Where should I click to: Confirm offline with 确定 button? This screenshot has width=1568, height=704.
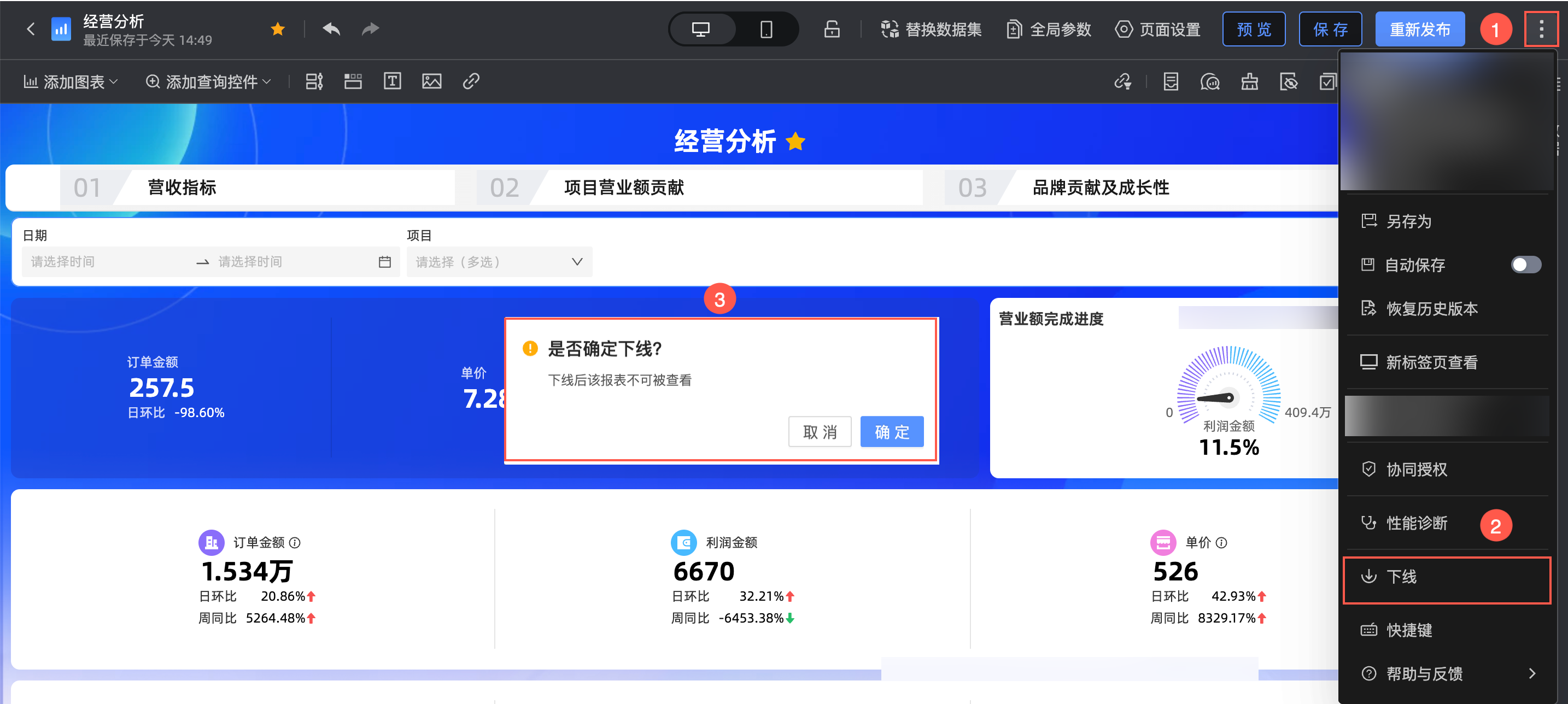tap(891, 432)
